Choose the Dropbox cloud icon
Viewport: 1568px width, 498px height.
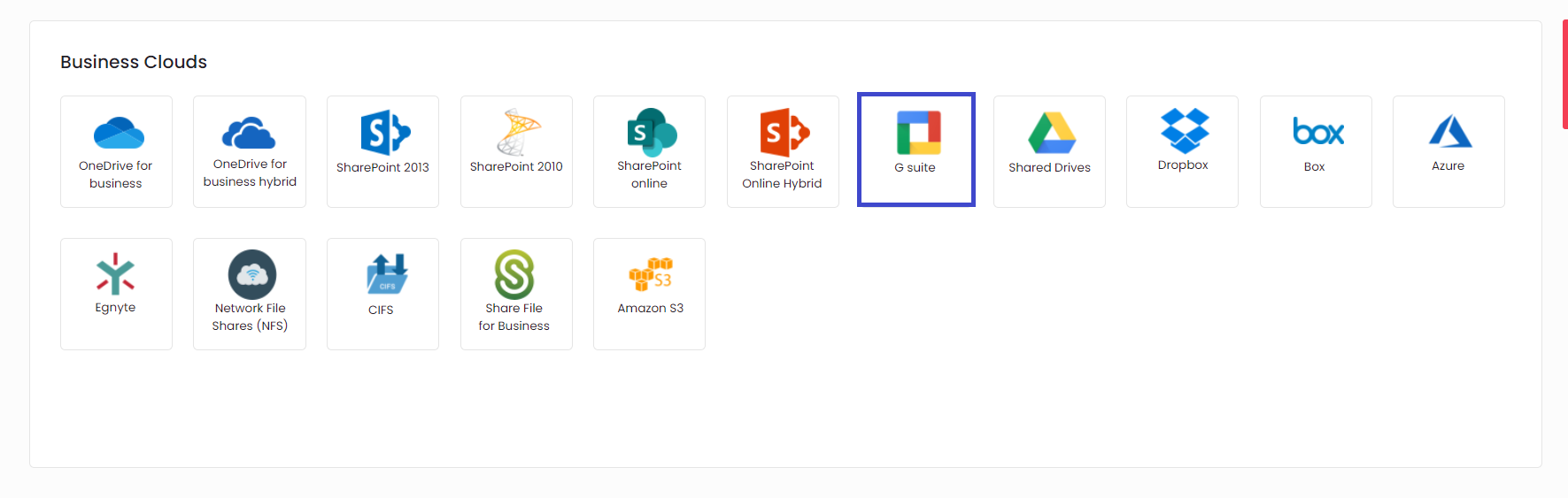point(1185,131)
